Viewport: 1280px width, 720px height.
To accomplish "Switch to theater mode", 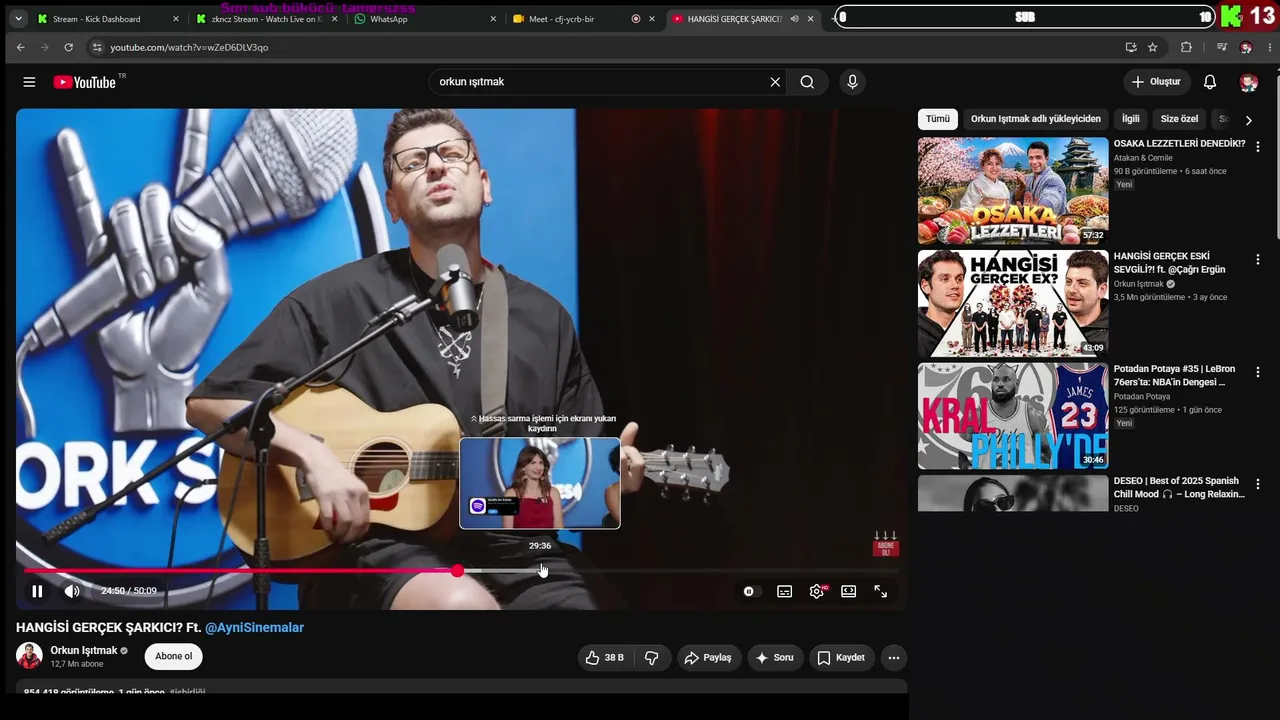I will tap(849, 591).
